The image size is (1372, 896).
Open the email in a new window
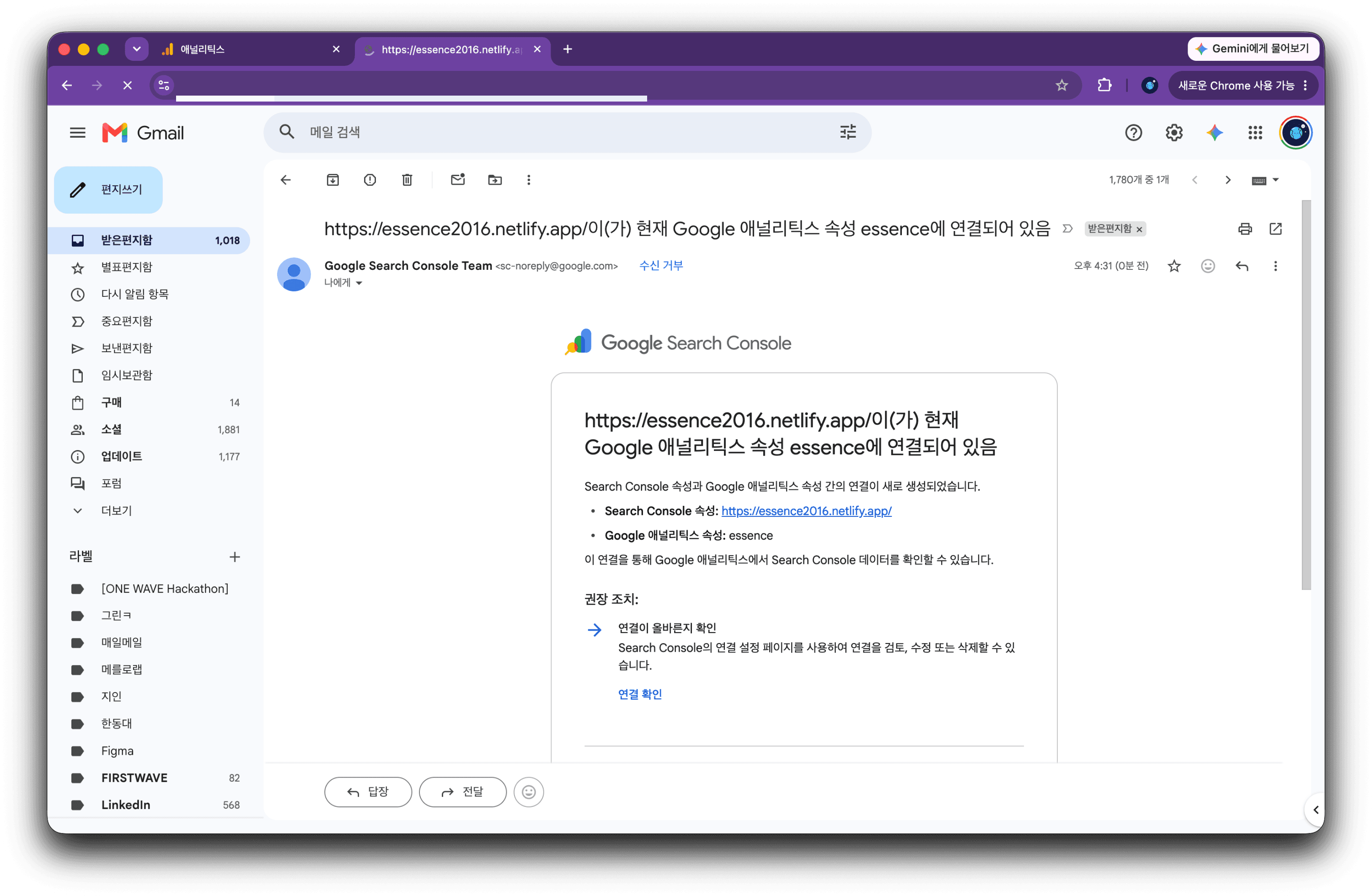[1275, 229]
